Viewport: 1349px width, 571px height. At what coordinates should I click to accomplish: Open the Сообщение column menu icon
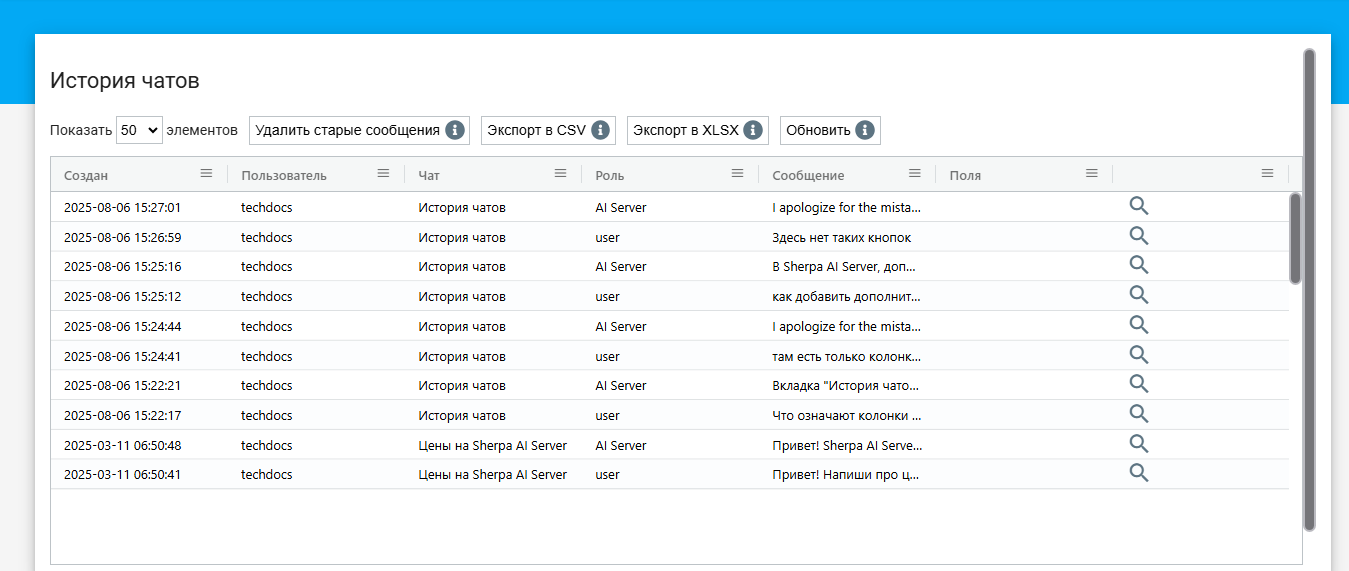click(914, 173)
